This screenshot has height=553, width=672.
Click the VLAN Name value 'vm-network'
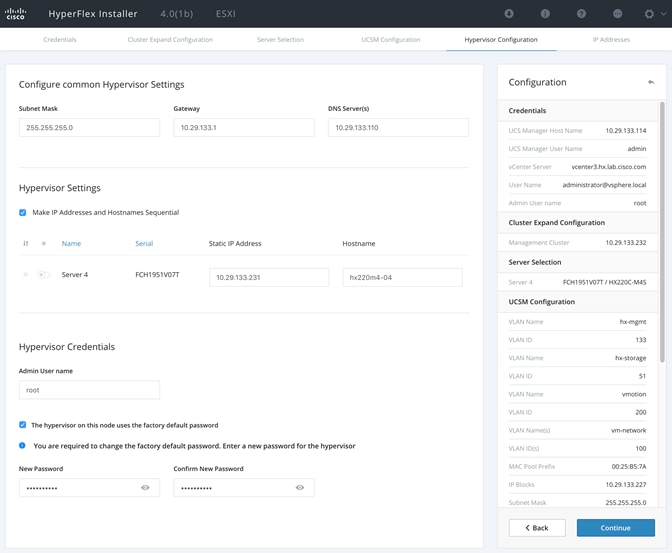click(x=629, y=430)
